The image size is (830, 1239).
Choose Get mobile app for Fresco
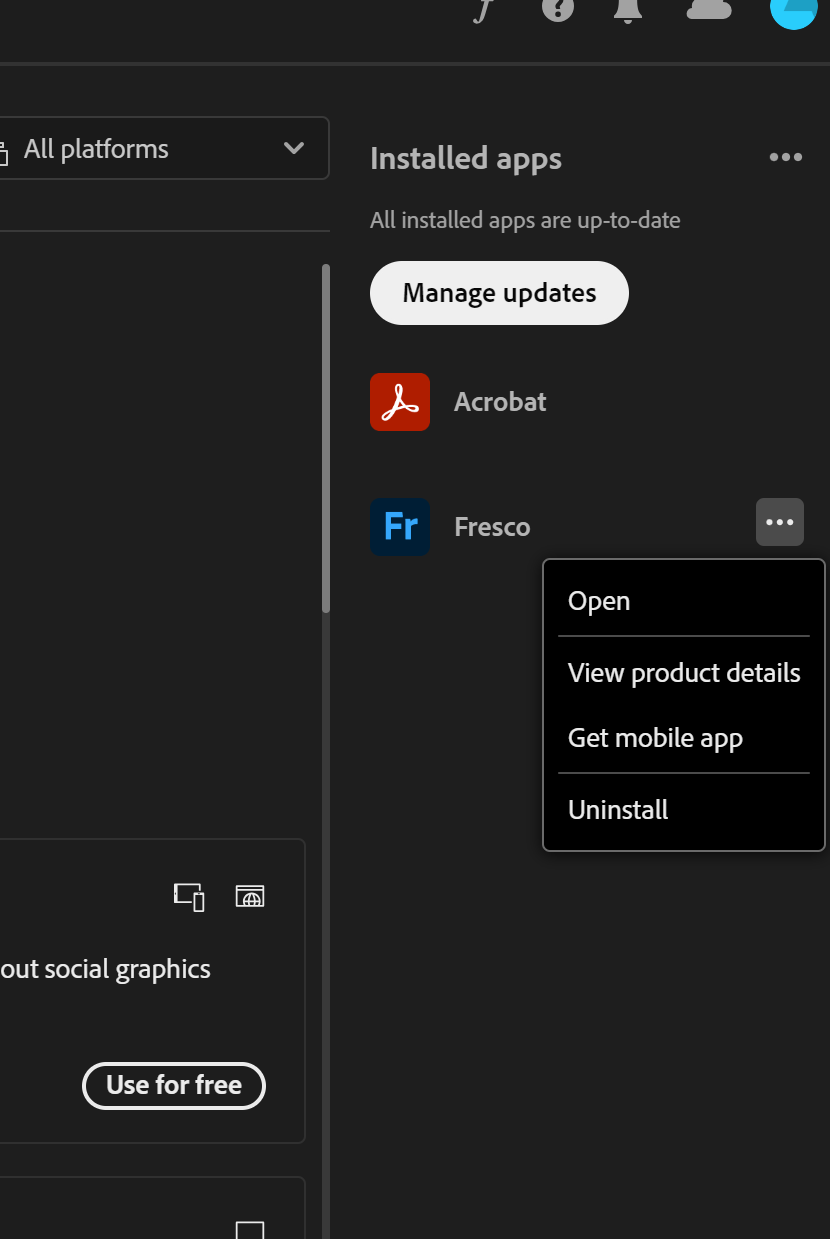coord(655,737)
